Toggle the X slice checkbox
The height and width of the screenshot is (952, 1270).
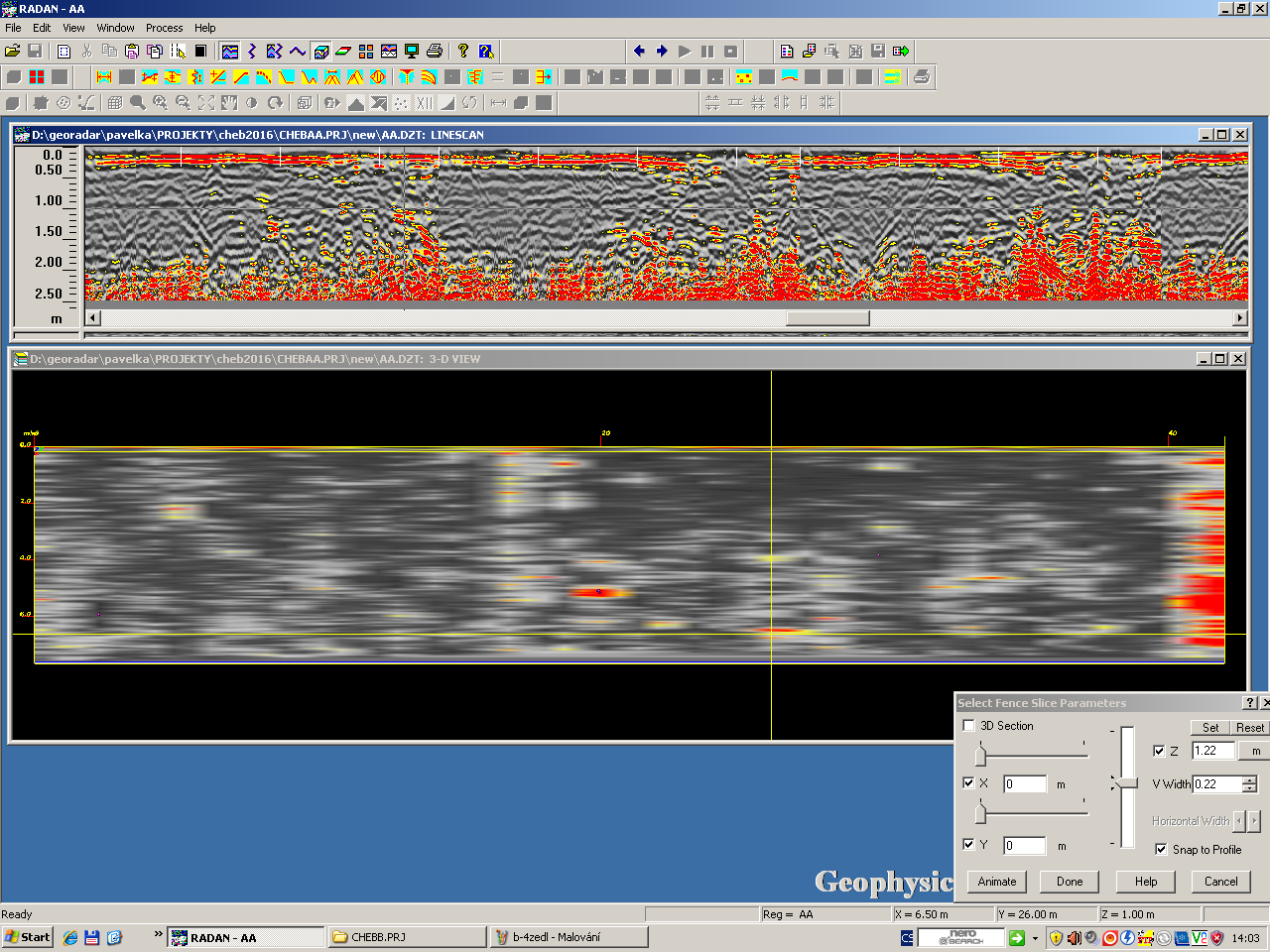pos(968,782)
